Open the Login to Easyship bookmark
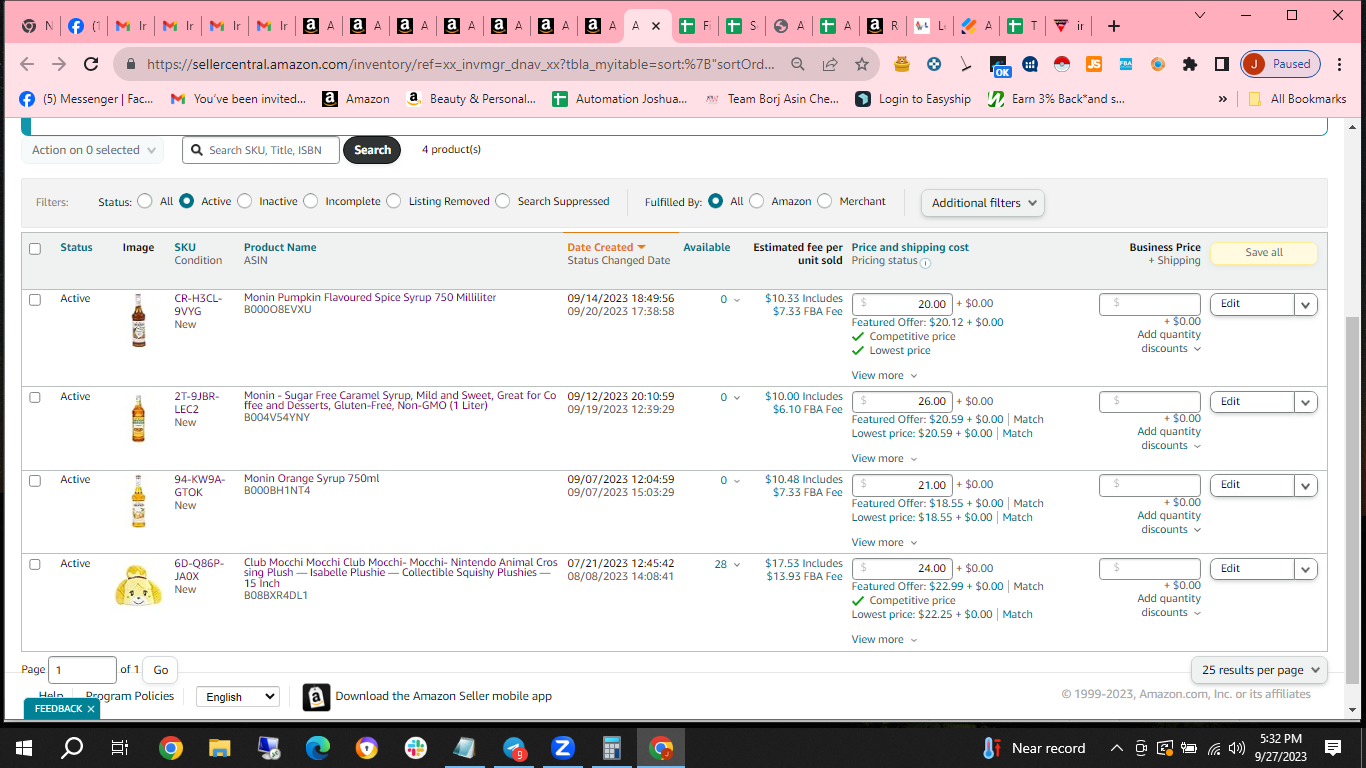 pos(913,99)
